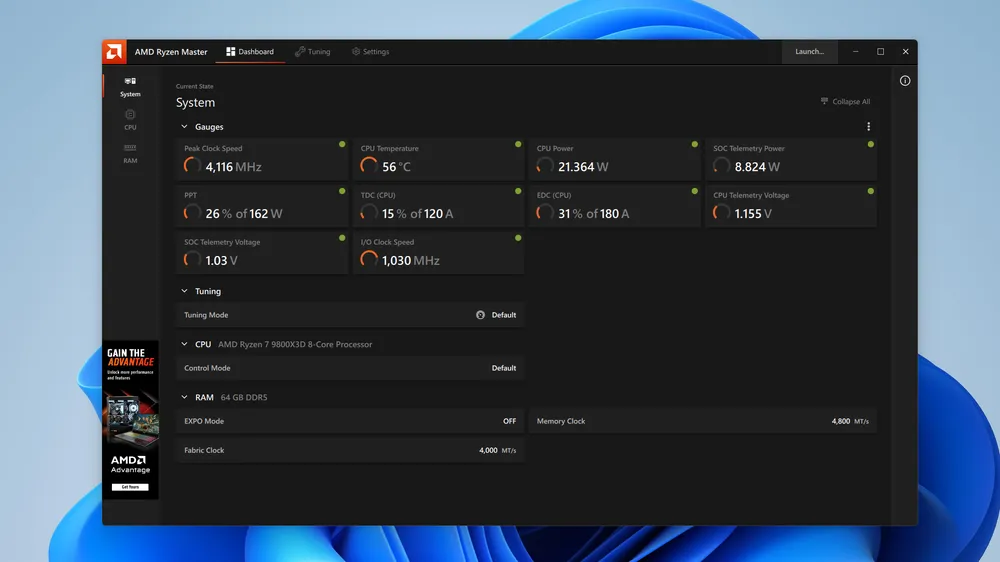This screenshot has width=1000, height=562.
Task: Click the TDC (CPU) gauge dial
Action: click(x=369, y=213)
